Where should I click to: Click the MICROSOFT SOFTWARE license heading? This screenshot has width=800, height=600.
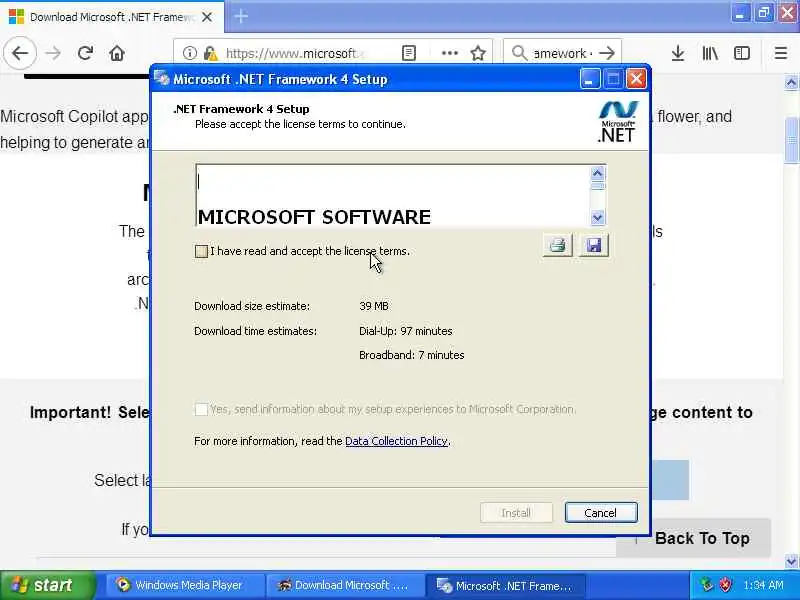point(314,217)
